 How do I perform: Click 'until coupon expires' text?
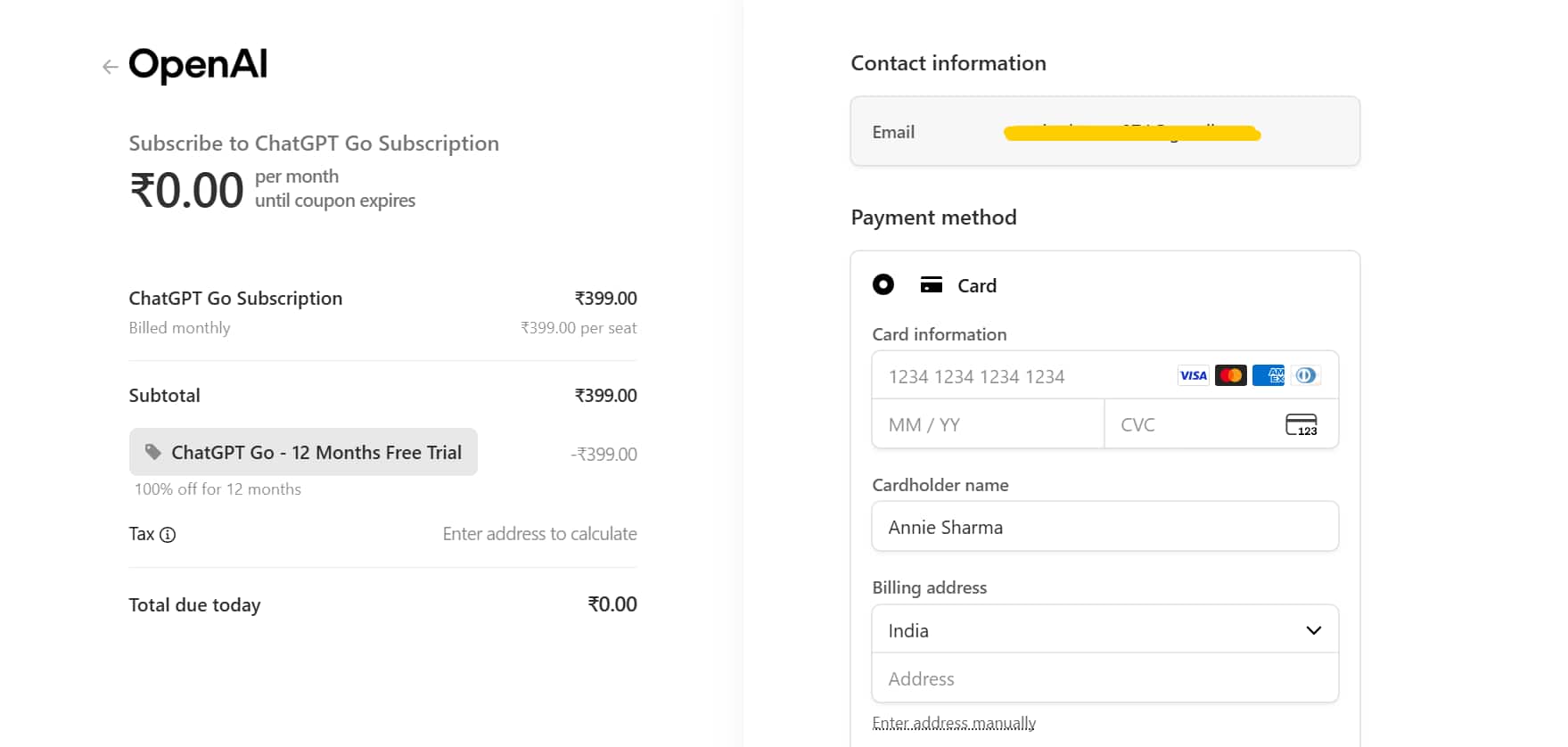[x=335, y=201]
